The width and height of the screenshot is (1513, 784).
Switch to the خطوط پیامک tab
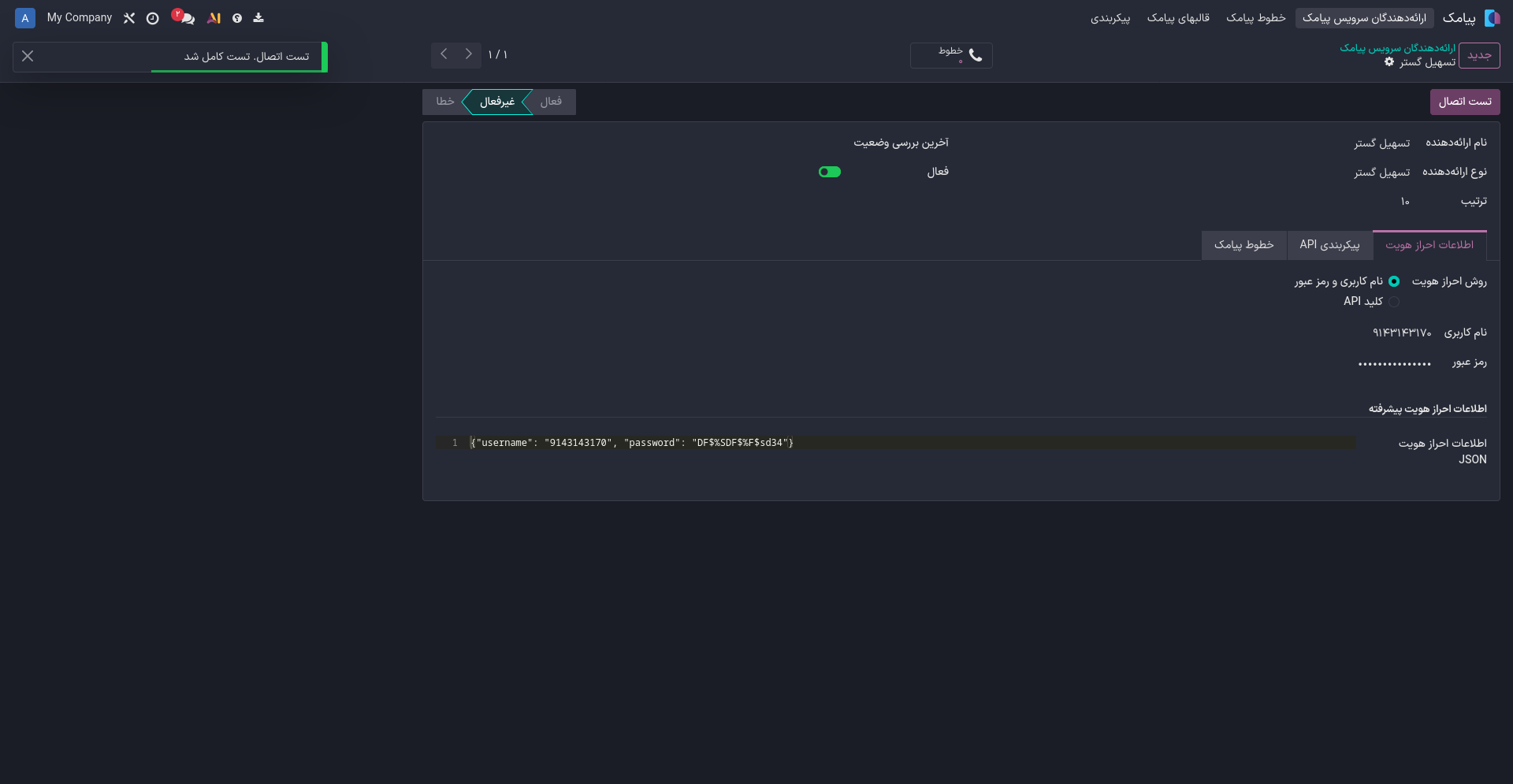click(x=1243, y=245)
